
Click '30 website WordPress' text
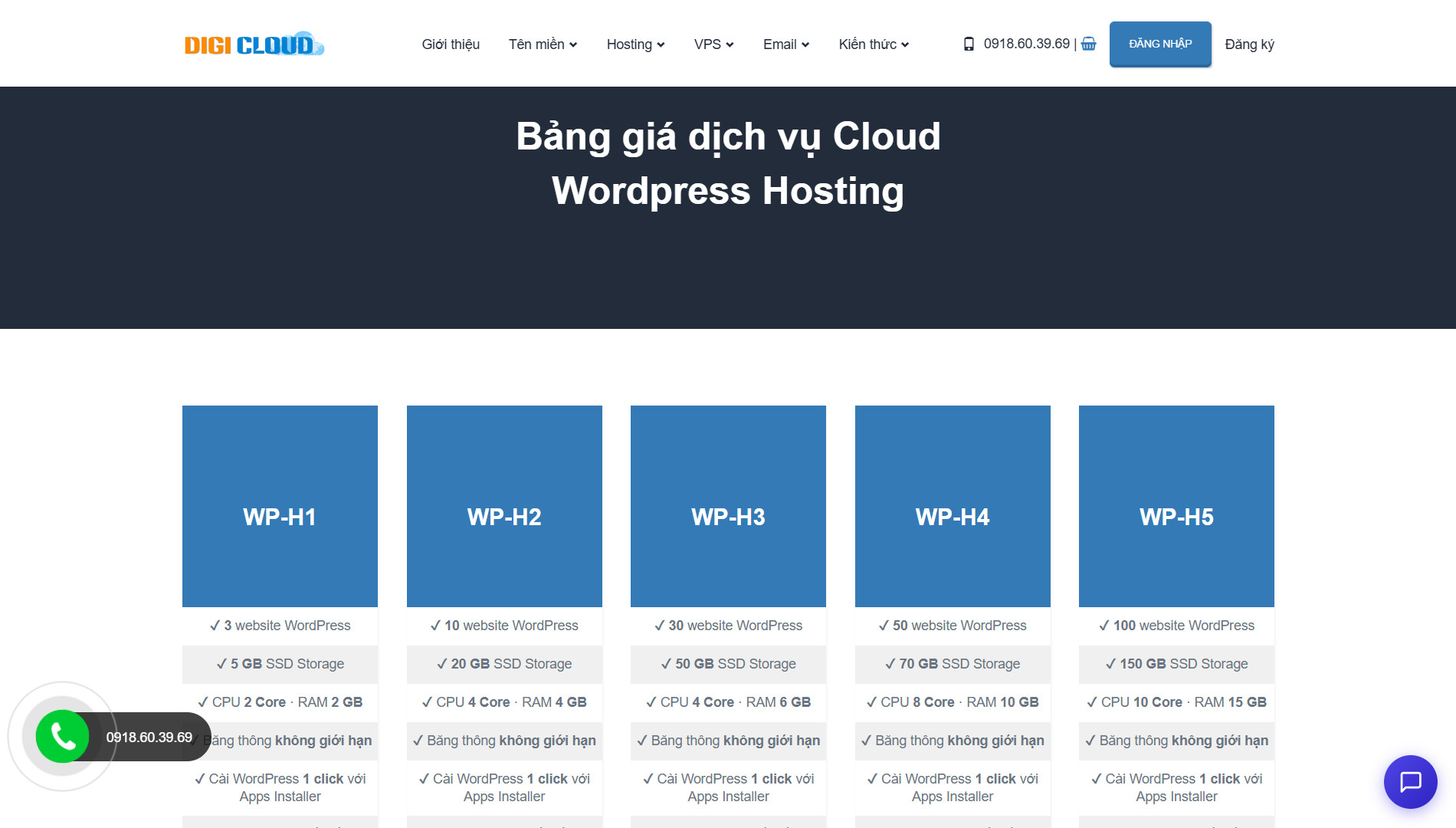click(728, 626)
